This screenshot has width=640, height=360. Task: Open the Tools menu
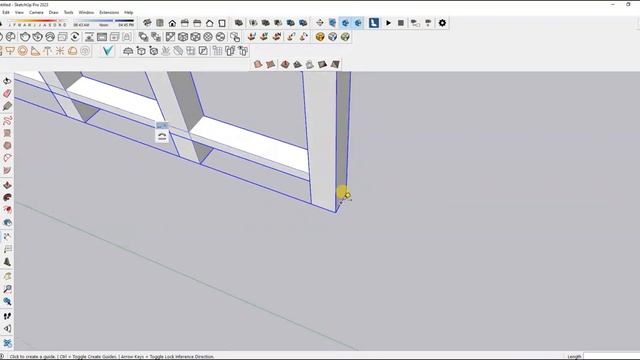pos(69,13)
